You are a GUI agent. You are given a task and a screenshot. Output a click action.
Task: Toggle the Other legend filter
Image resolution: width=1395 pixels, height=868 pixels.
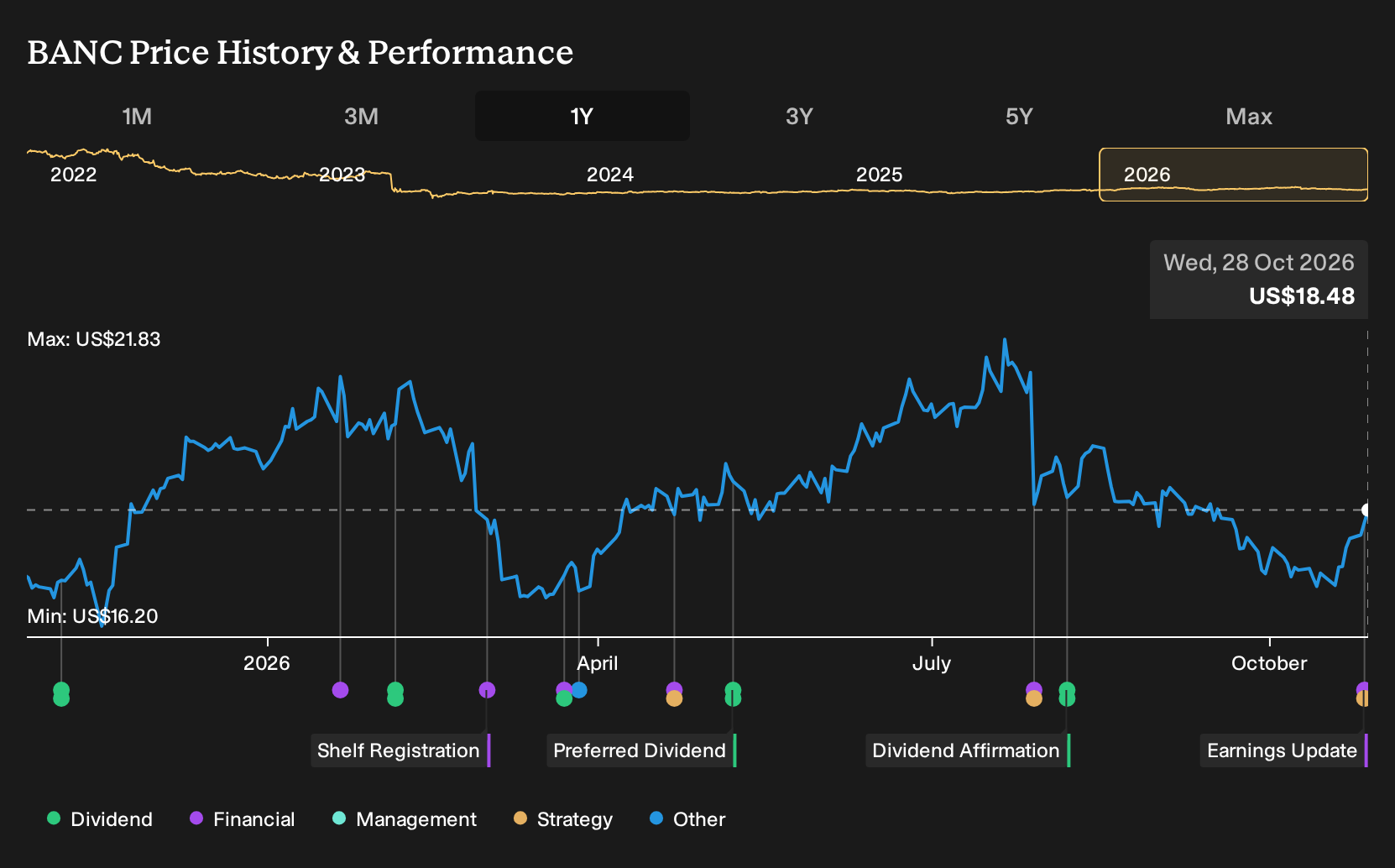coord(687,819)
